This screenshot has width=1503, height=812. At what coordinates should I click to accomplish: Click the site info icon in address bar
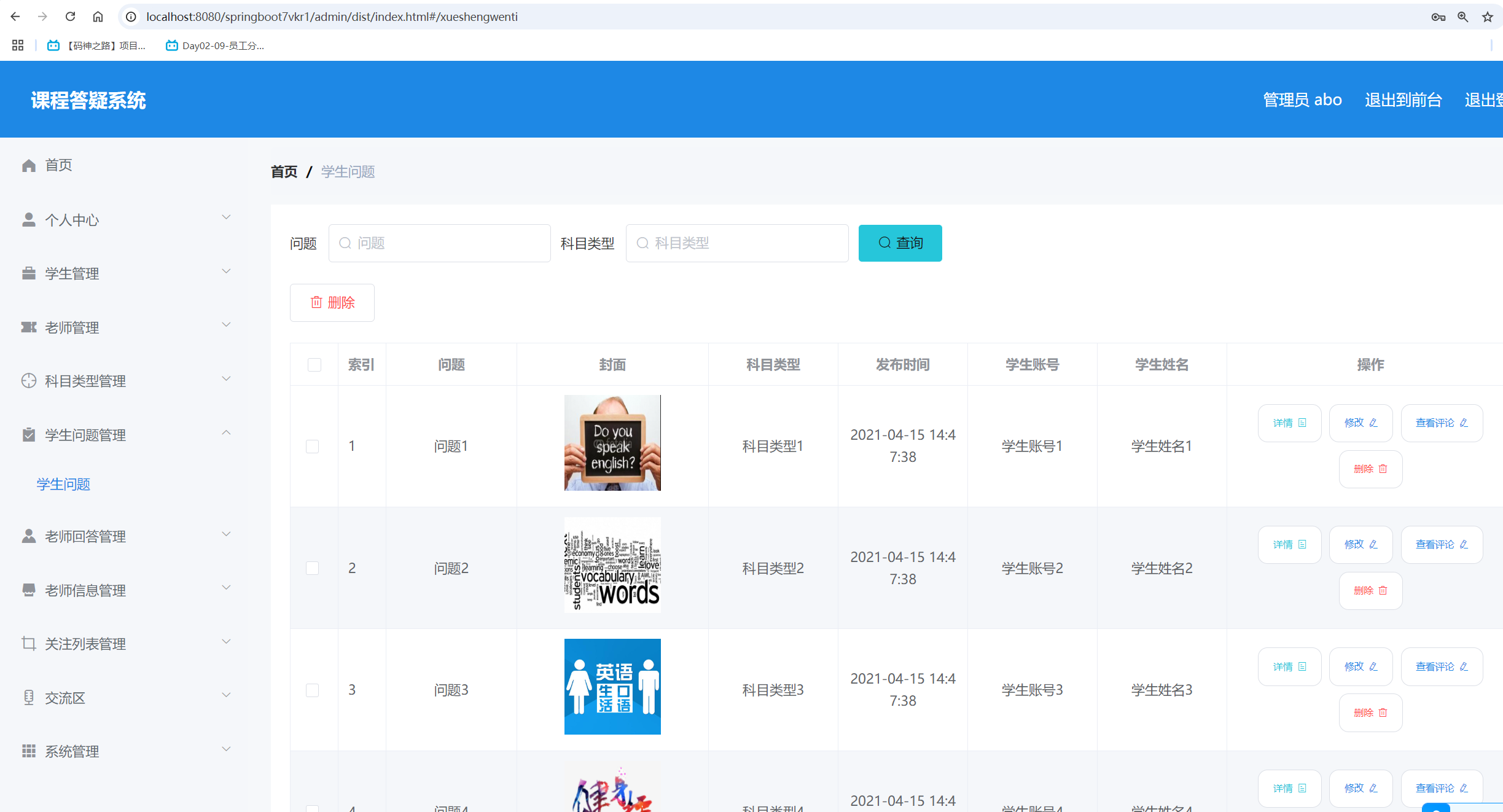(131, 17)
